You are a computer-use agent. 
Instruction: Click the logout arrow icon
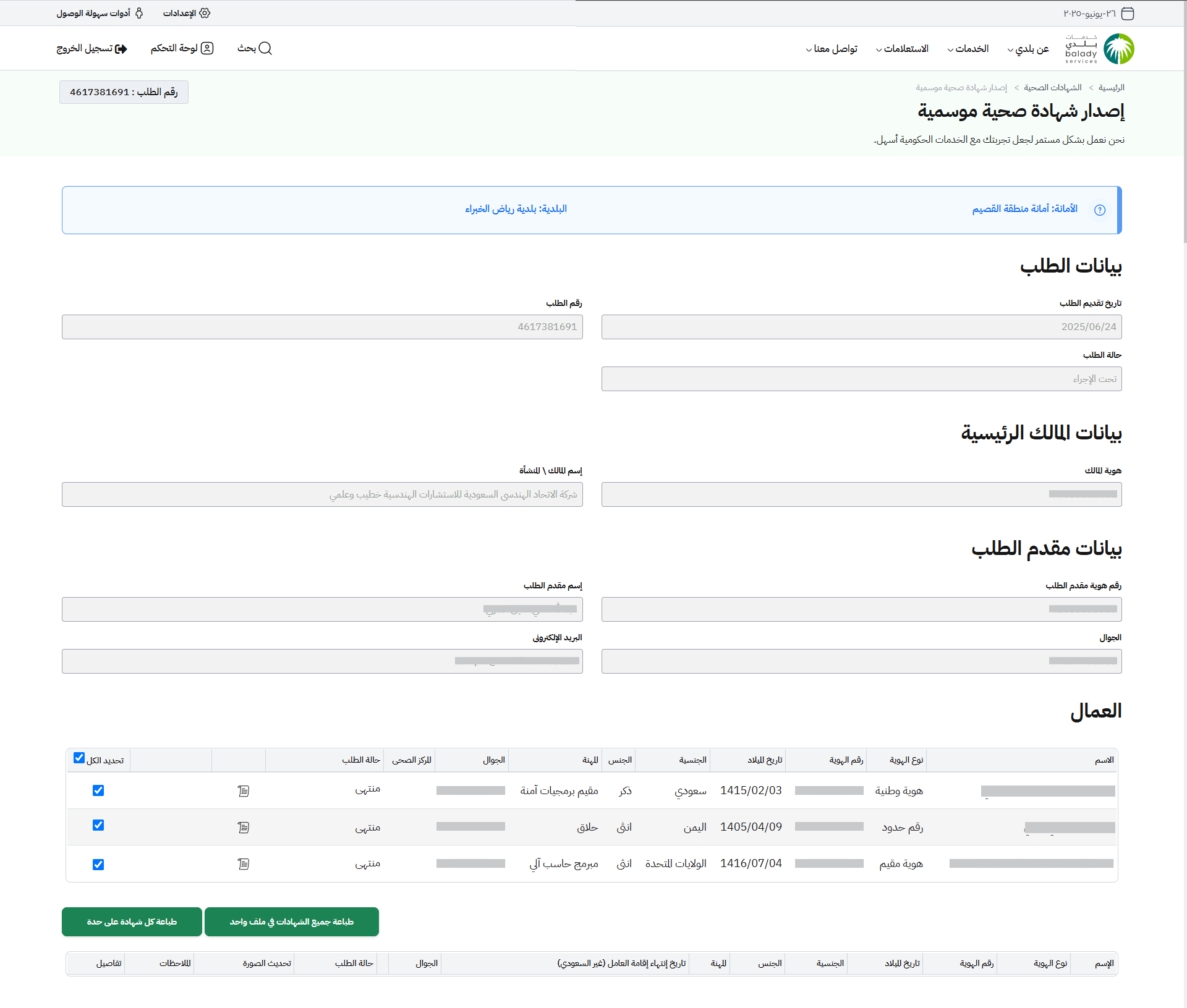pos(122,49)
